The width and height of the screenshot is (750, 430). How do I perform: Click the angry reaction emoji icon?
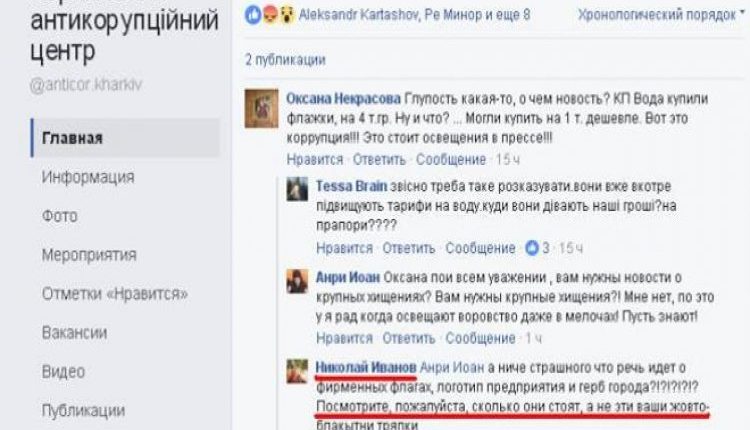pos(270,15)
